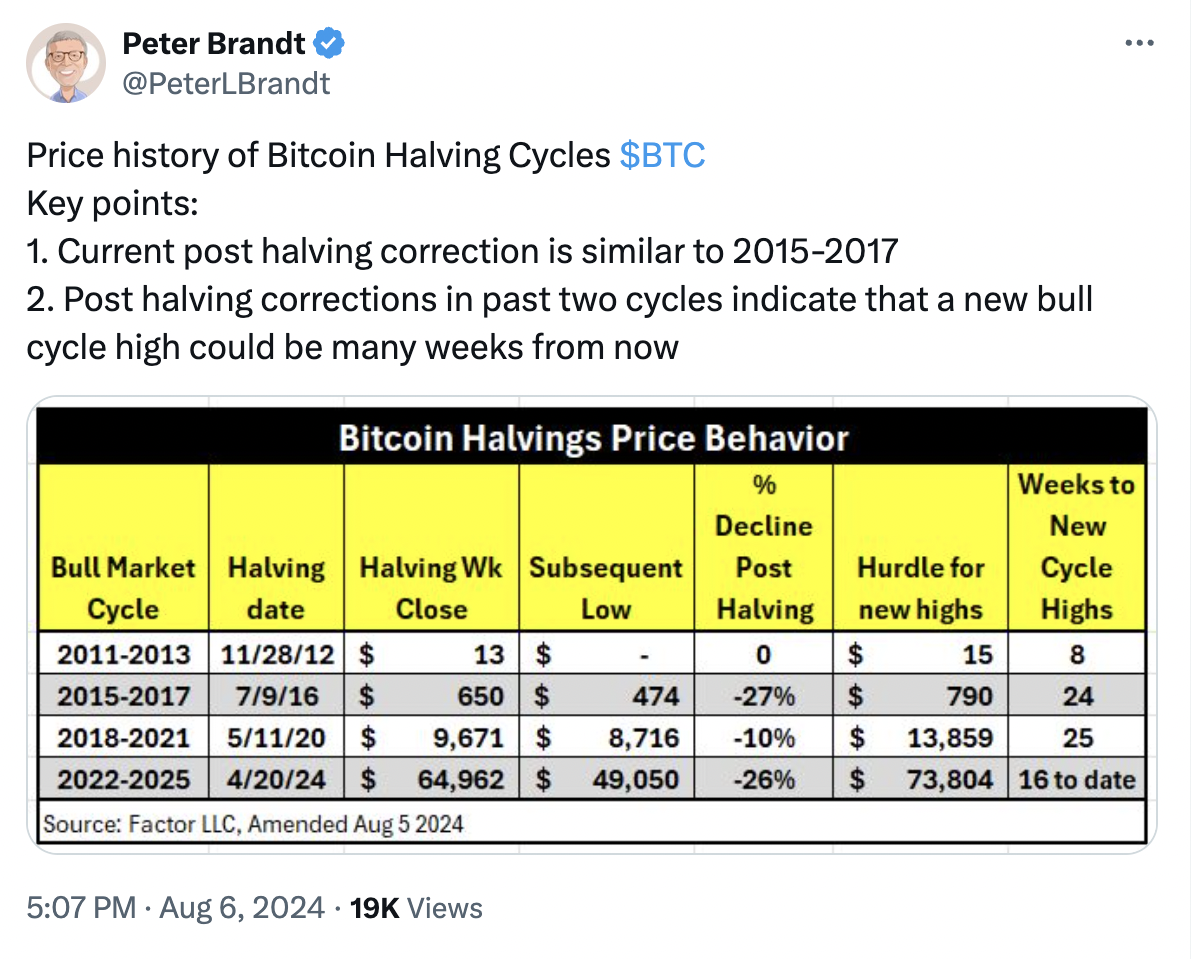Viewport: 1191px width, 959px height.
Task: Click the Subsequent Low column header
Action: coord(605,588)
